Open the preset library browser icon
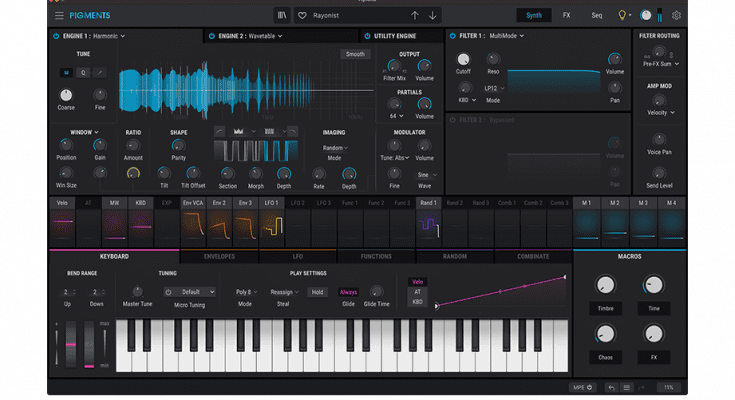The height and width of the screenshot is (400, 735). click(x=281, y=16)
